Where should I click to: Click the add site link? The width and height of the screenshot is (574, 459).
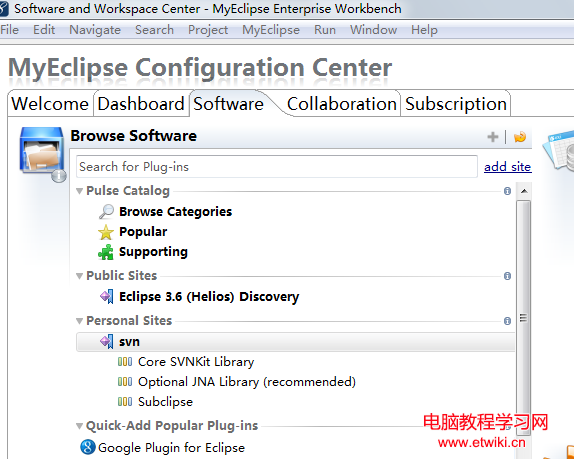pos(507,167)
